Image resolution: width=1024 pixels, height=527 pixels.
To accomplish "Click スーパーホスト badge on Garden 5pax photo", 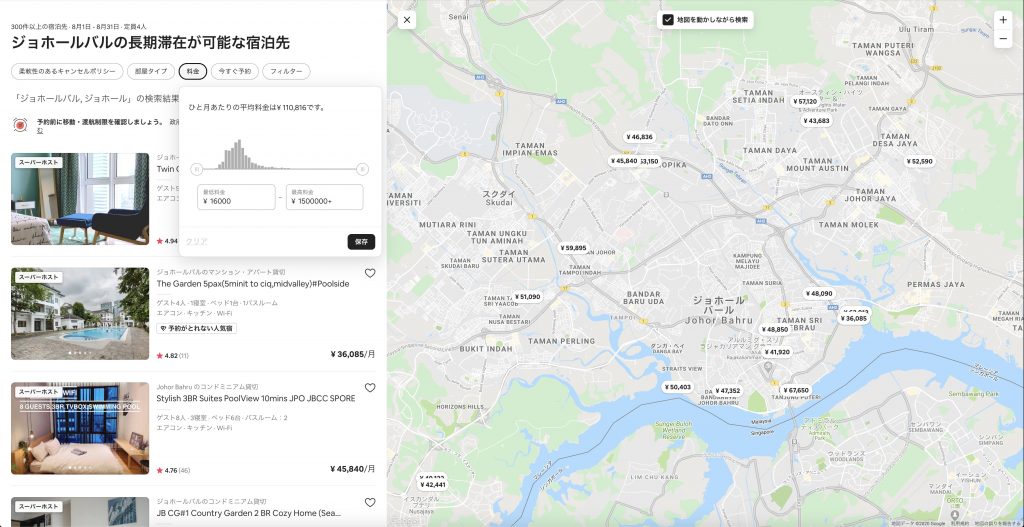I will (x=39, y=277).
